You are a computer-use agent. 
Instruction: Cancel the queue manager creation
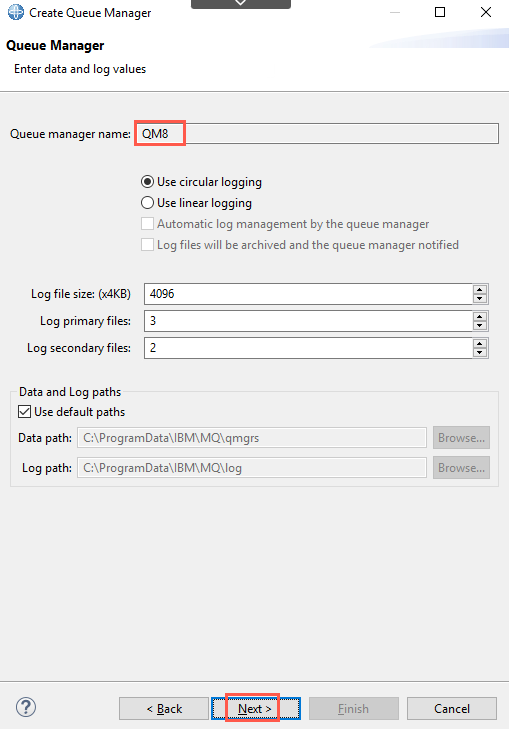point(452,709)
